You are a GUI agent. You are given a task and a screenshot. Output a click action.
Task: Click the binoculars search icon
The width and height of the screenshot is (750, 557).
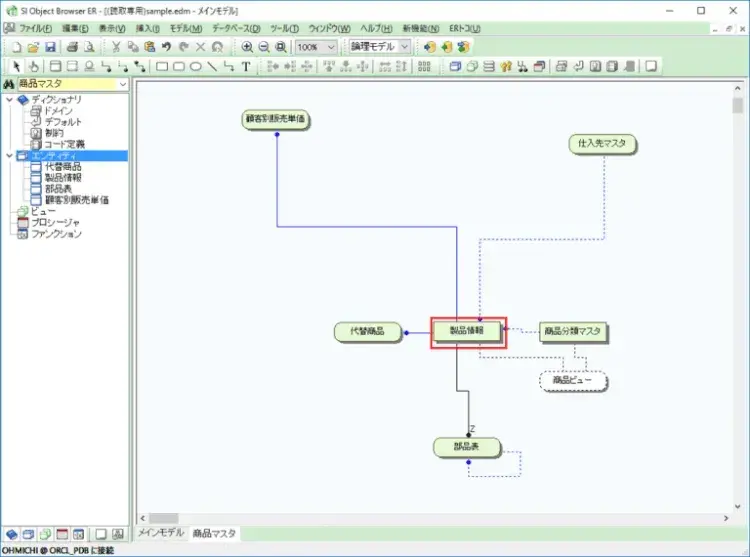[x=10, y=85]
